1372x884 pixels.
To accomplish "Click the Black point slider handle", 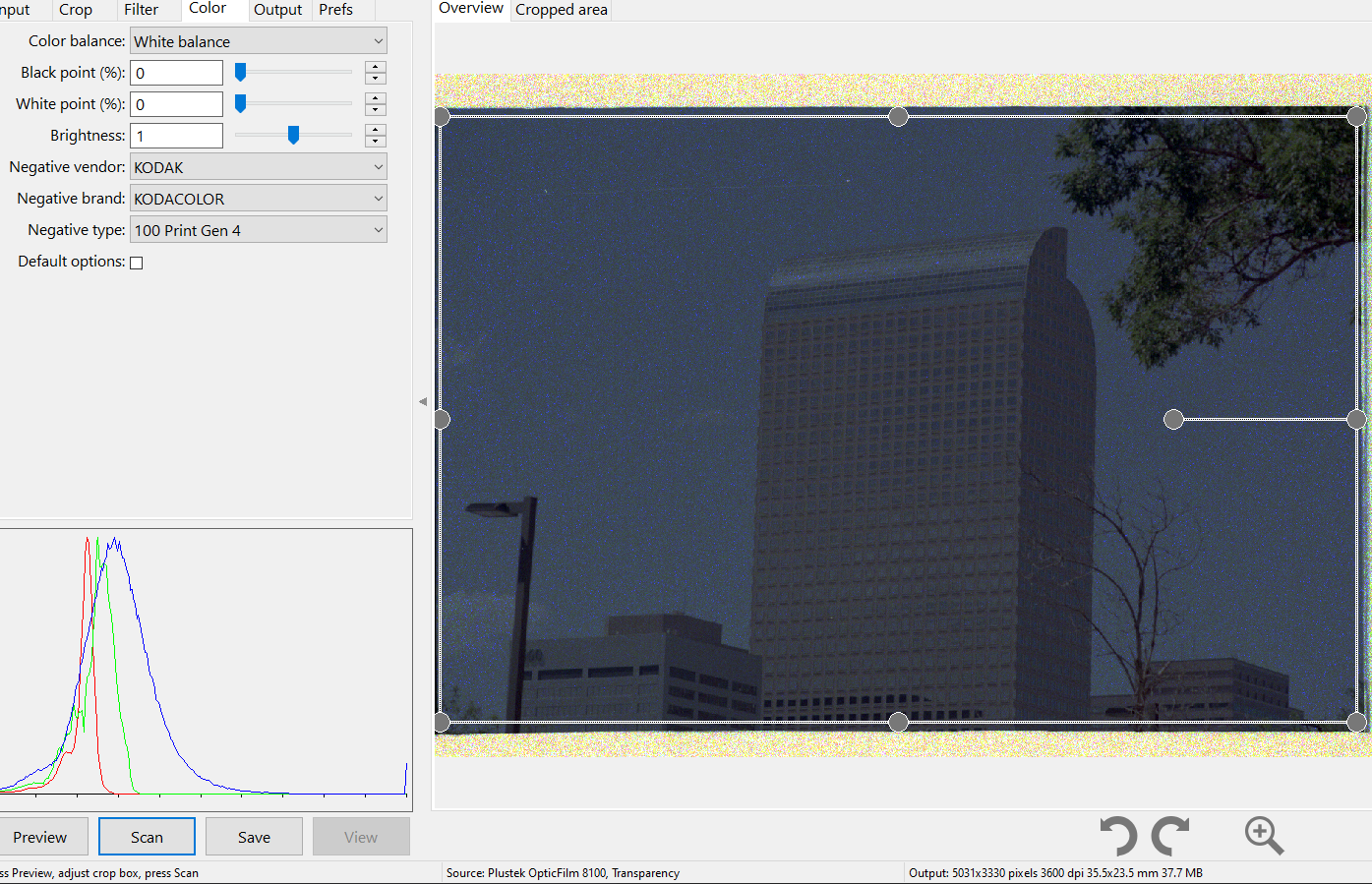I will tap(240, 72).
